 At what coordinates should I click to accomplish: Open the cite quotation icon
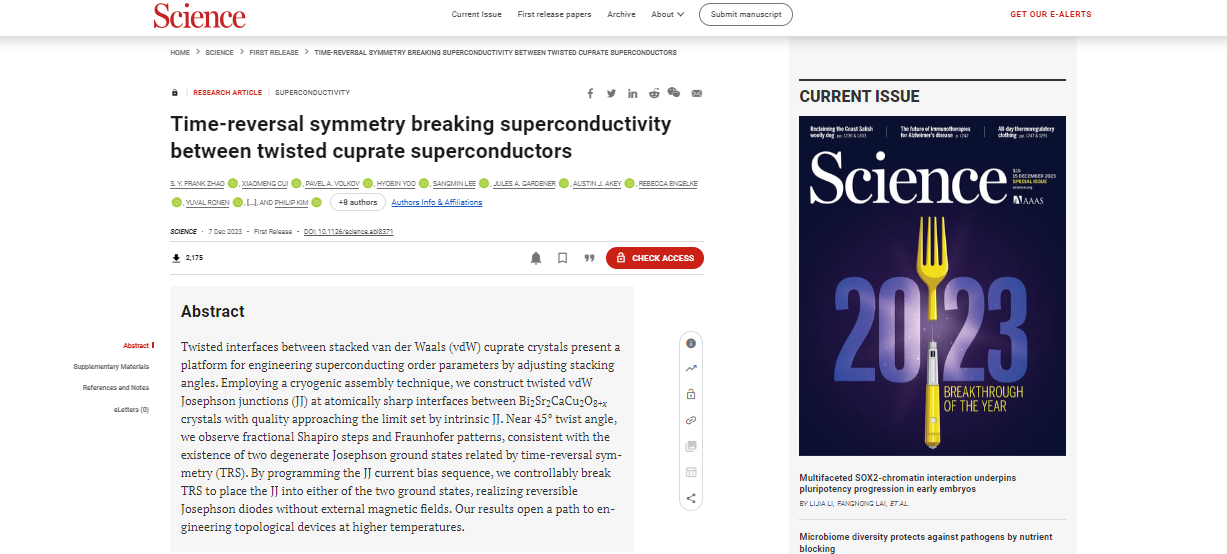(589, 258)
